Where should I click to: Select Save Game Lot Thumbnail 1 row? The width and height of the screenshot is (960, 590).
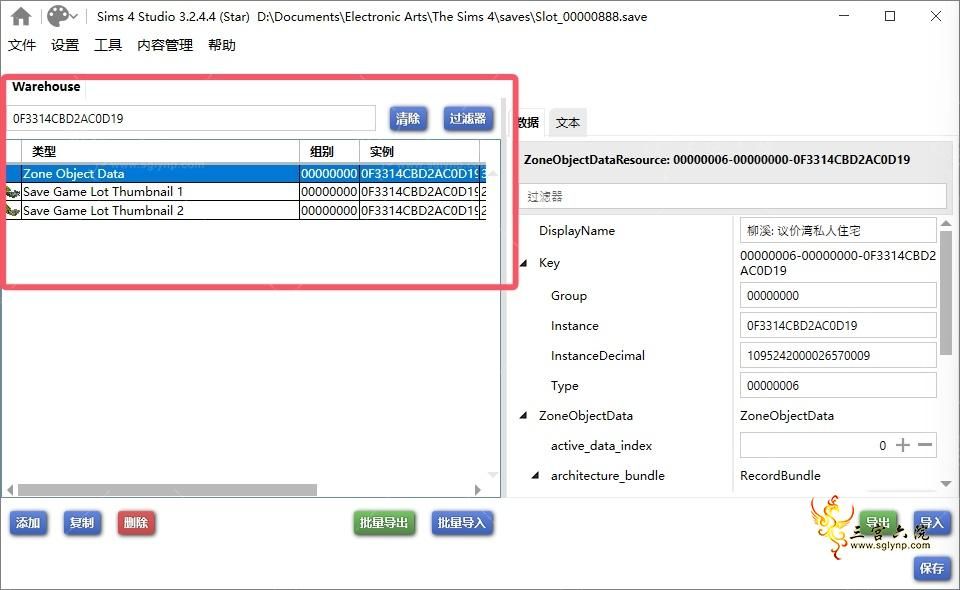pos(246,192)
